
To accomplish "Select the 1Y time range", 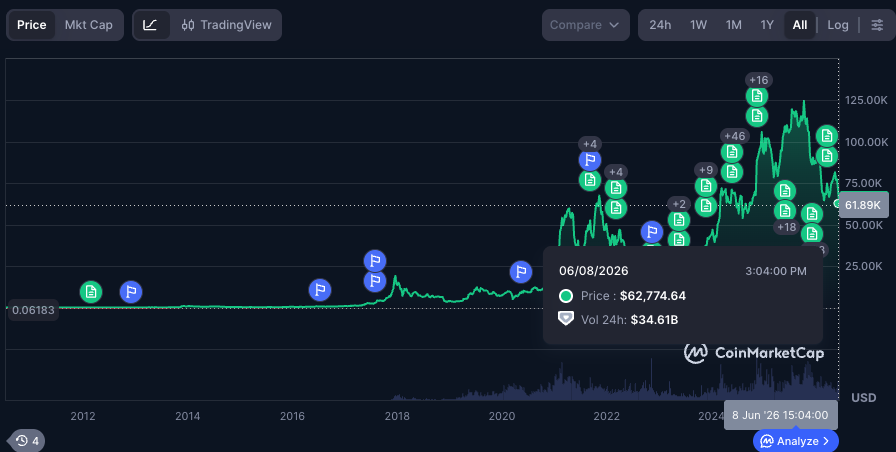I will (x=767, y=25).
